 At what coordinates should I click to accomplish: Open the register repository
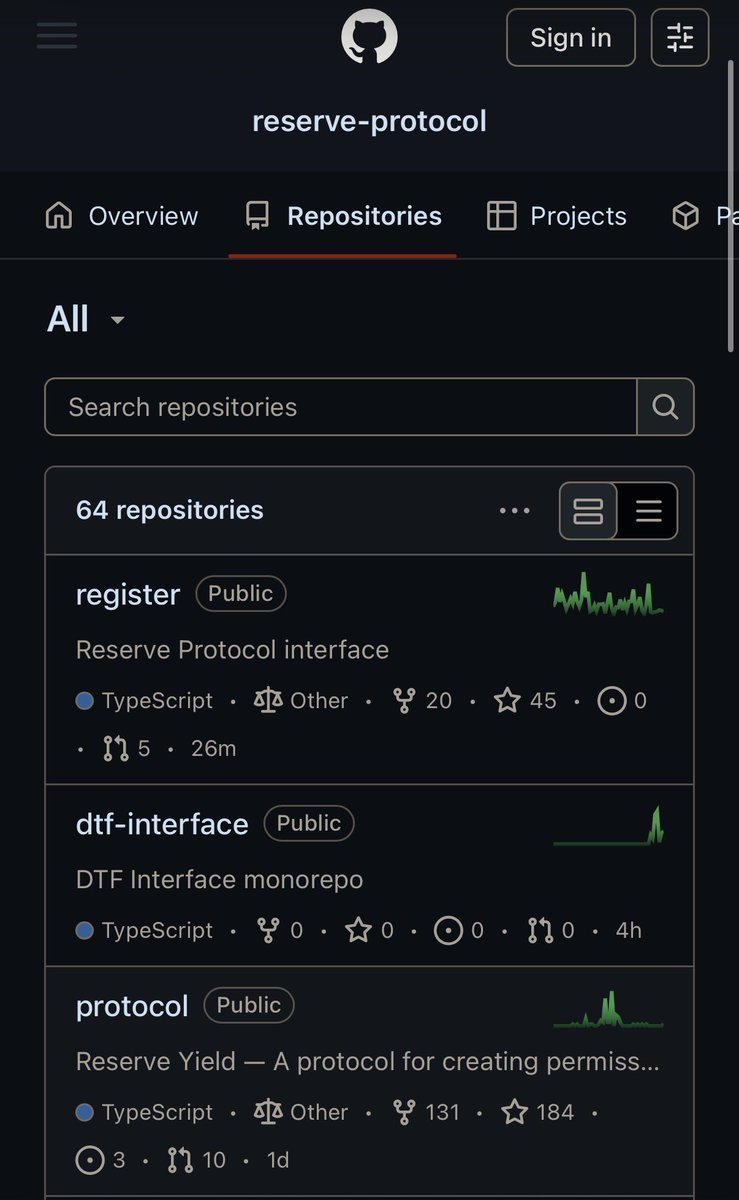(x=128, y=594)
